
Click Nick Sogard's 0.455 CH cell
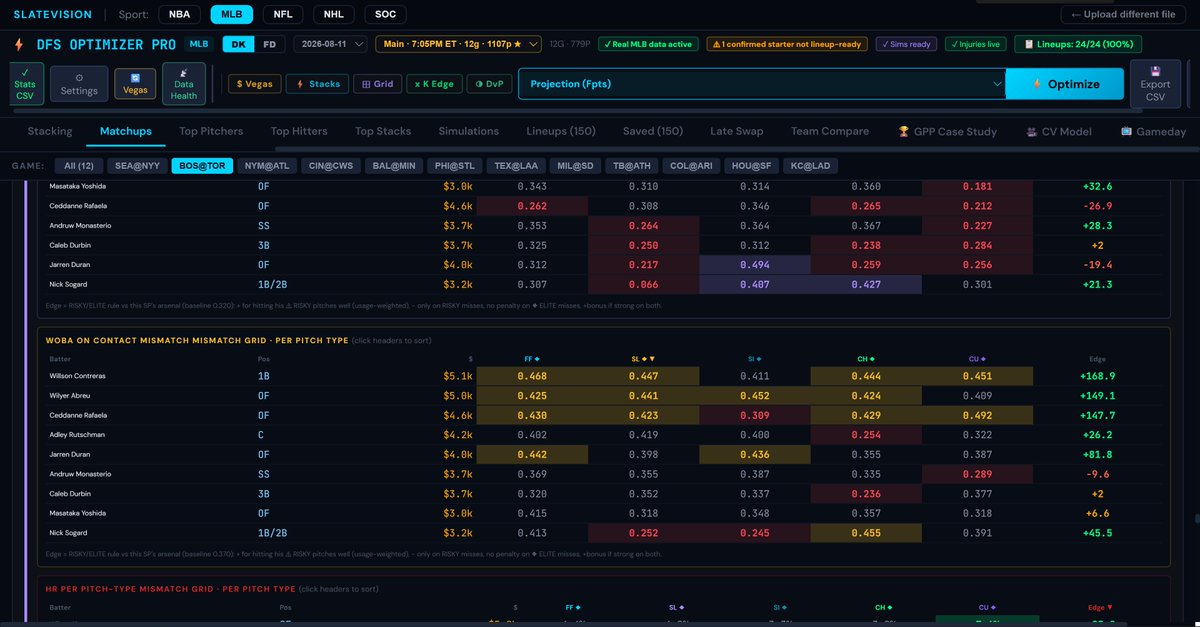coord(866,534)
